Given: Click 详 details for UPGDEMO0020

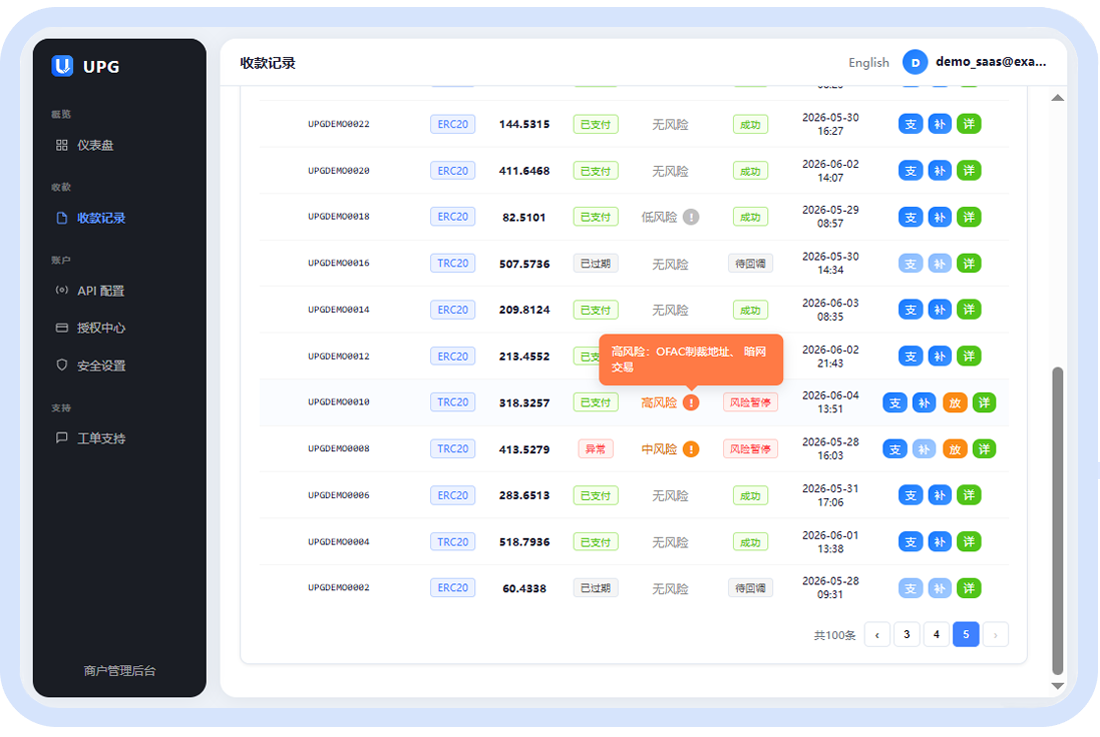Looking at the screenshot, I should click(x=969, y=170).
